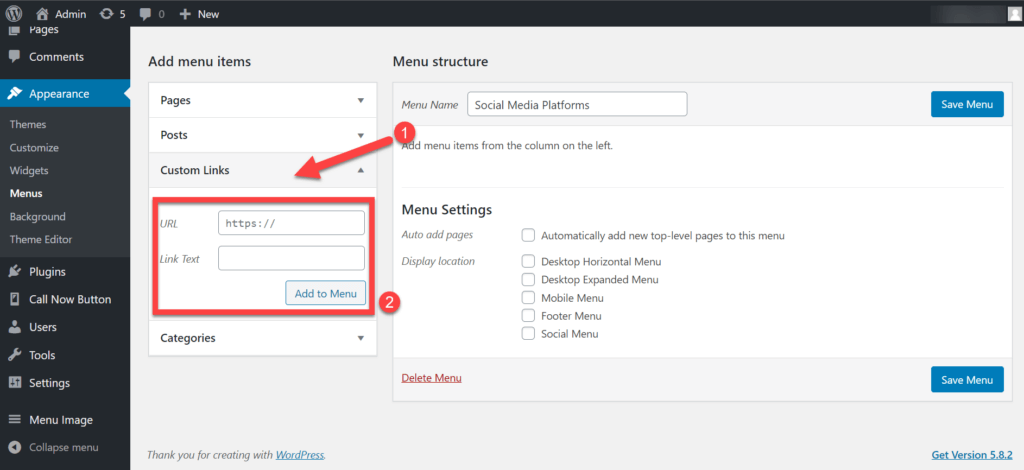Screen dimensions: 1024x470
Task: Click the Plugins sidebar icon
Action: click(x=14, y=272)
